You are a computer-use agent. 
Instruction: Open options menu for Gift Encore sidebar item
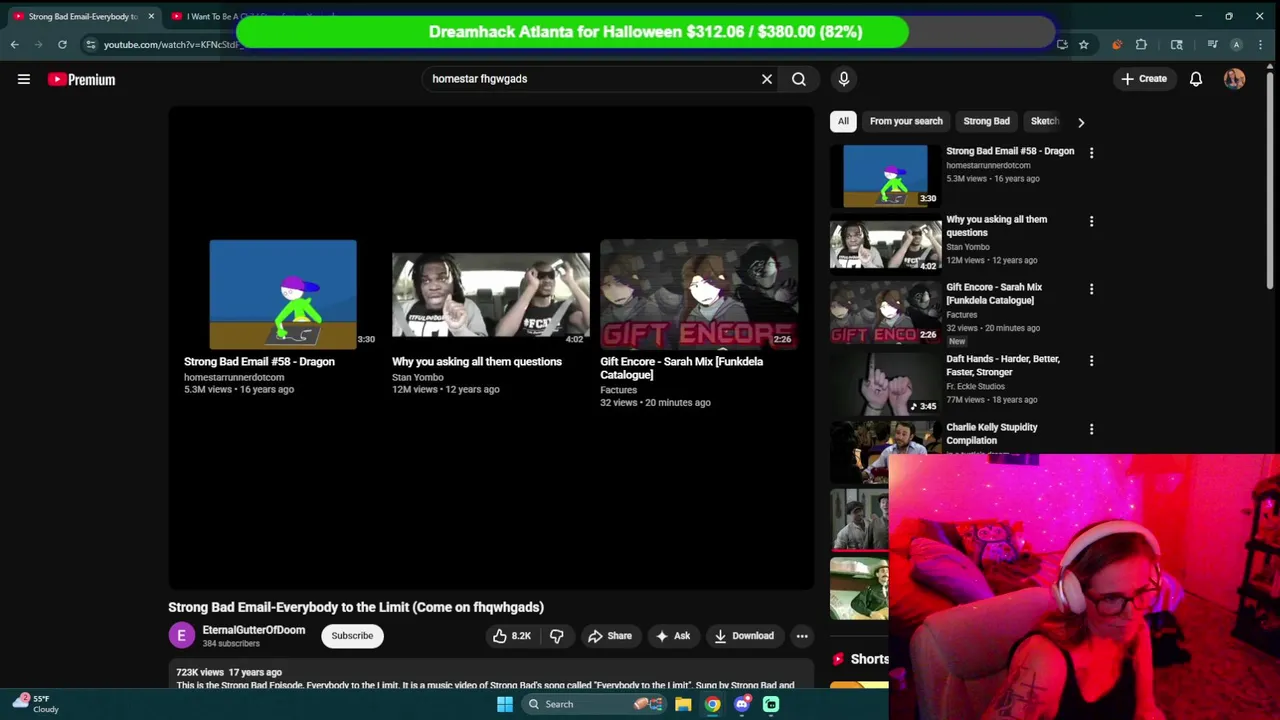1091,289
